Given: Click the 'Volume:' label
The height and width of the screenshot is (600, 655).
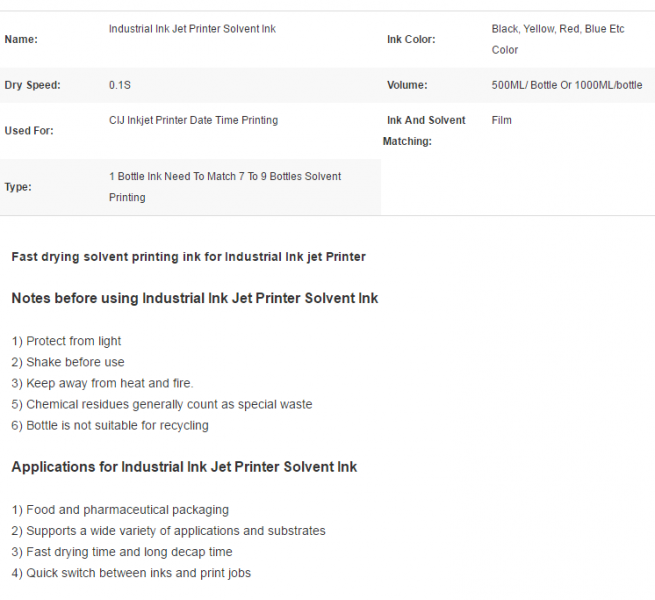Looking at the screenshot, I should (407, 85).
